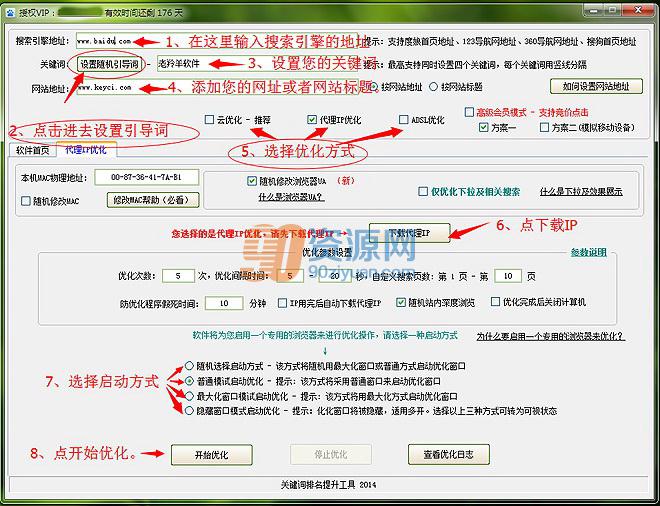This screenshot has width=660, height=506.
Task: Click 开始优化 button
Action: click(x=212, y=455)
